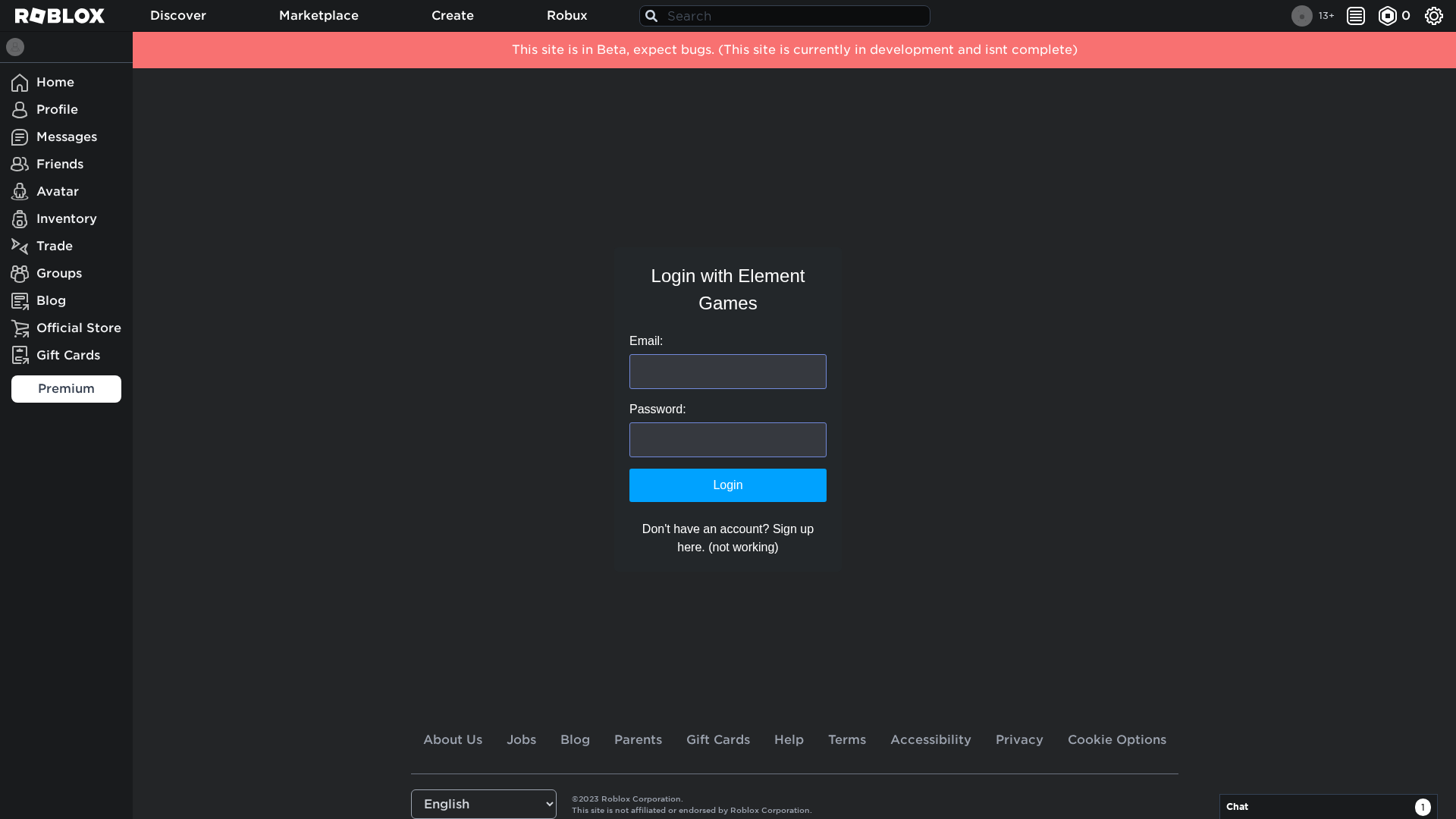Screen dimensions: 1456x819
Task: Click into the top Search box
Action: pyautogui.click(x=785, y=16)
